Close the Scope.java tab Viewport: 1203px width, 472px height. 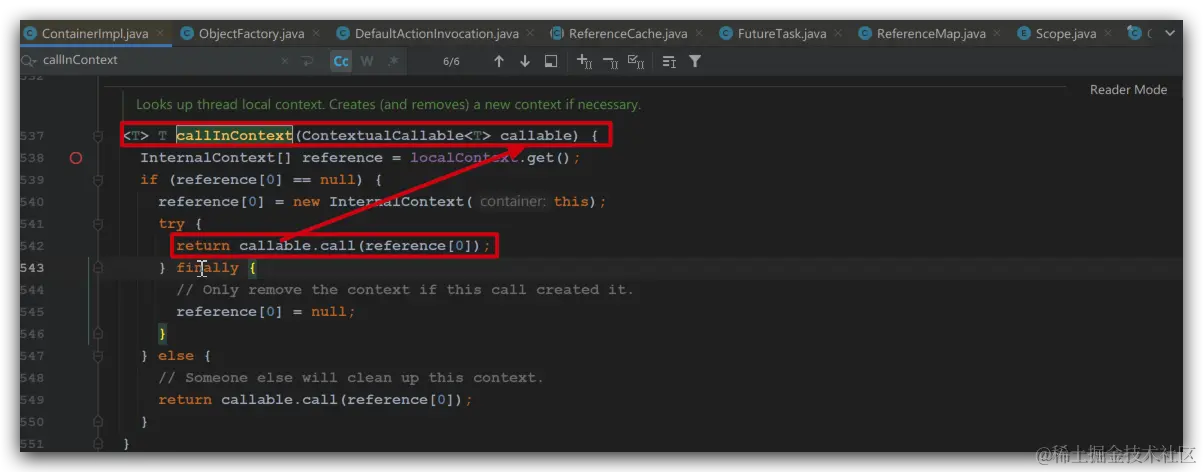1106,34
